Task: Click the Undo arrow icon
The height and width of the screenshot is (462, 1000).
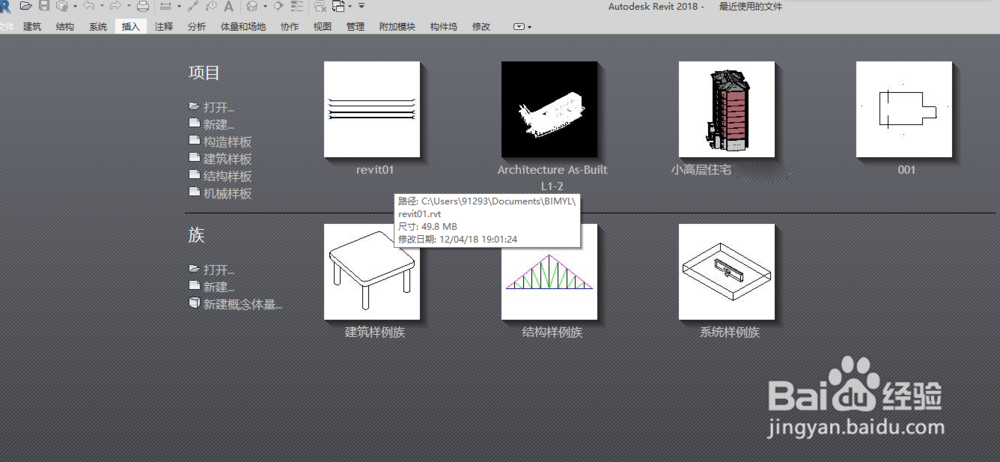Action: click(x=88, y=6)
